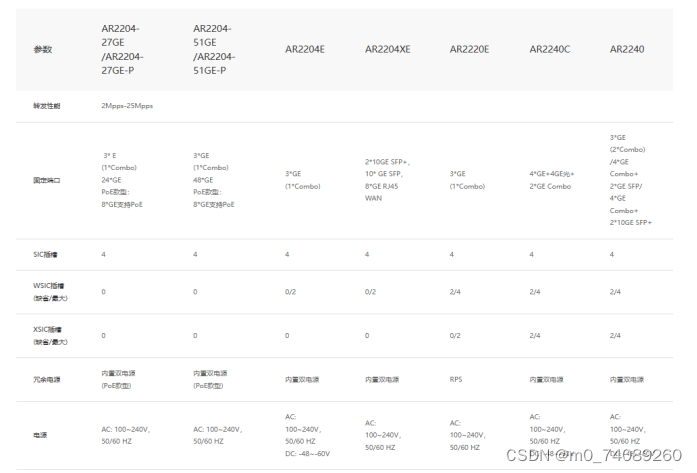Click '内置双电源' under AR2204E
Screen dimensions: 697x473
pyautogui.click(x=302, y=380)
